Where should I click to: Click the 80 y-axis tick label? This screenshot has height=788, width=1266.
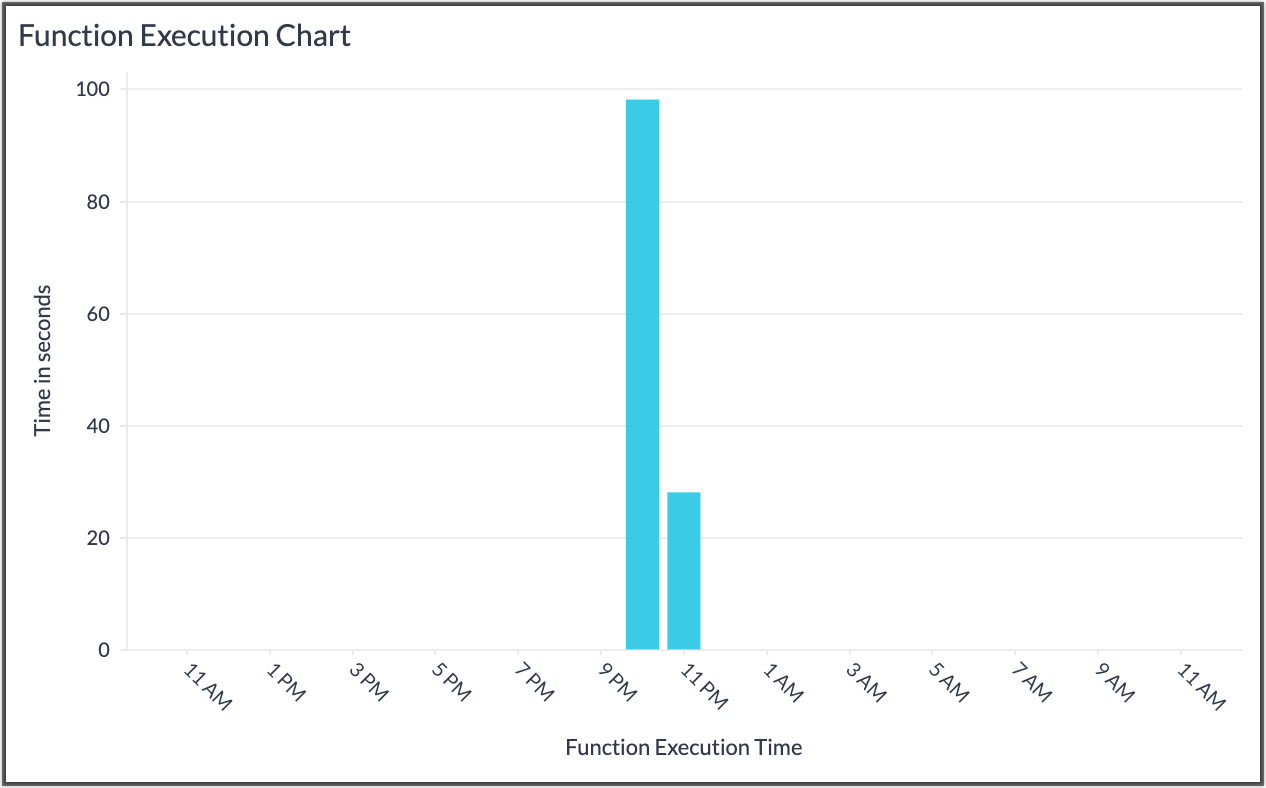pos(98,202)
